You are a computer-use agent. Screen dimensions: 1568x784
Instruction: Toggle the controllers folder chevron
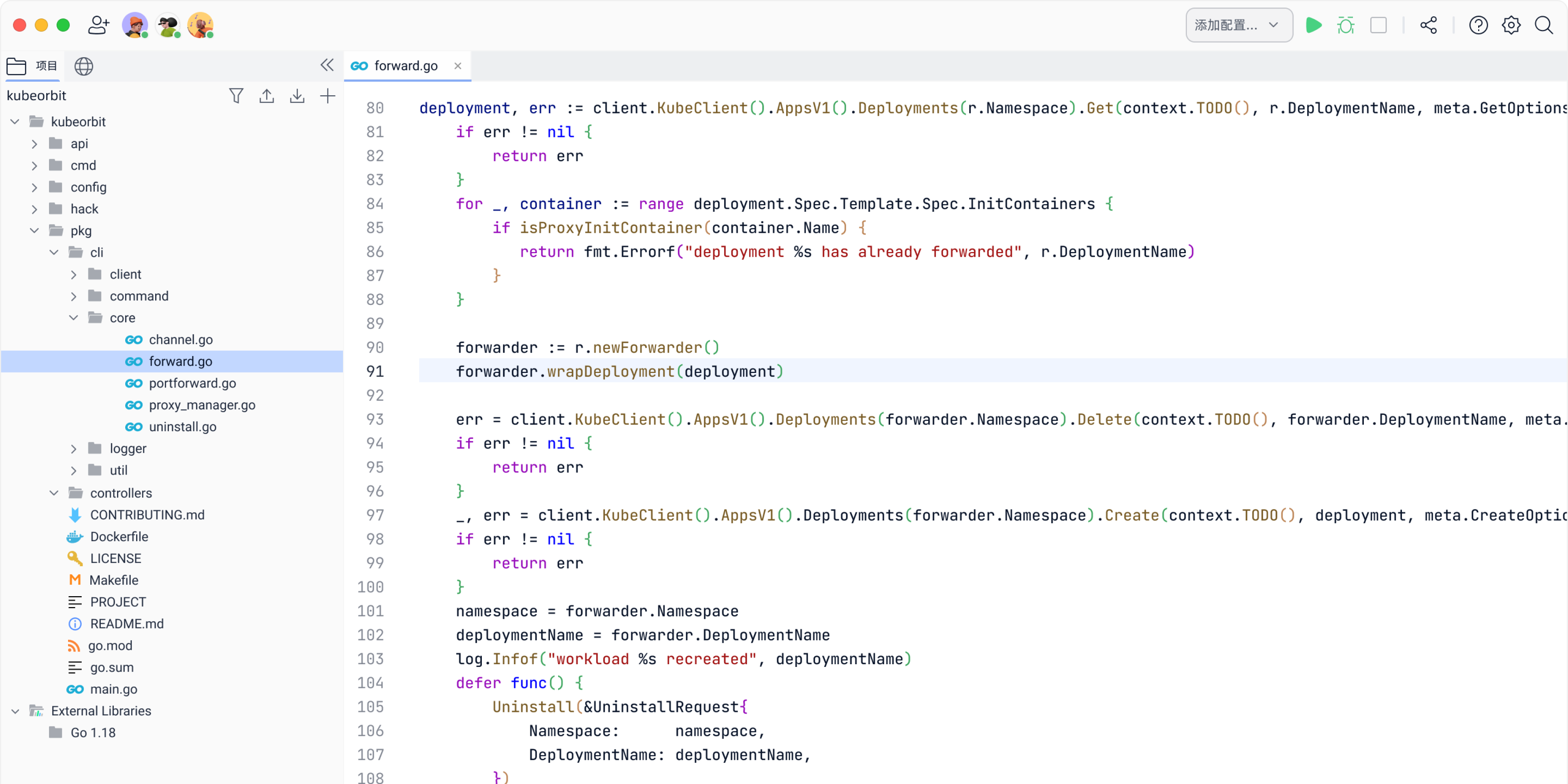click(54, 493)
